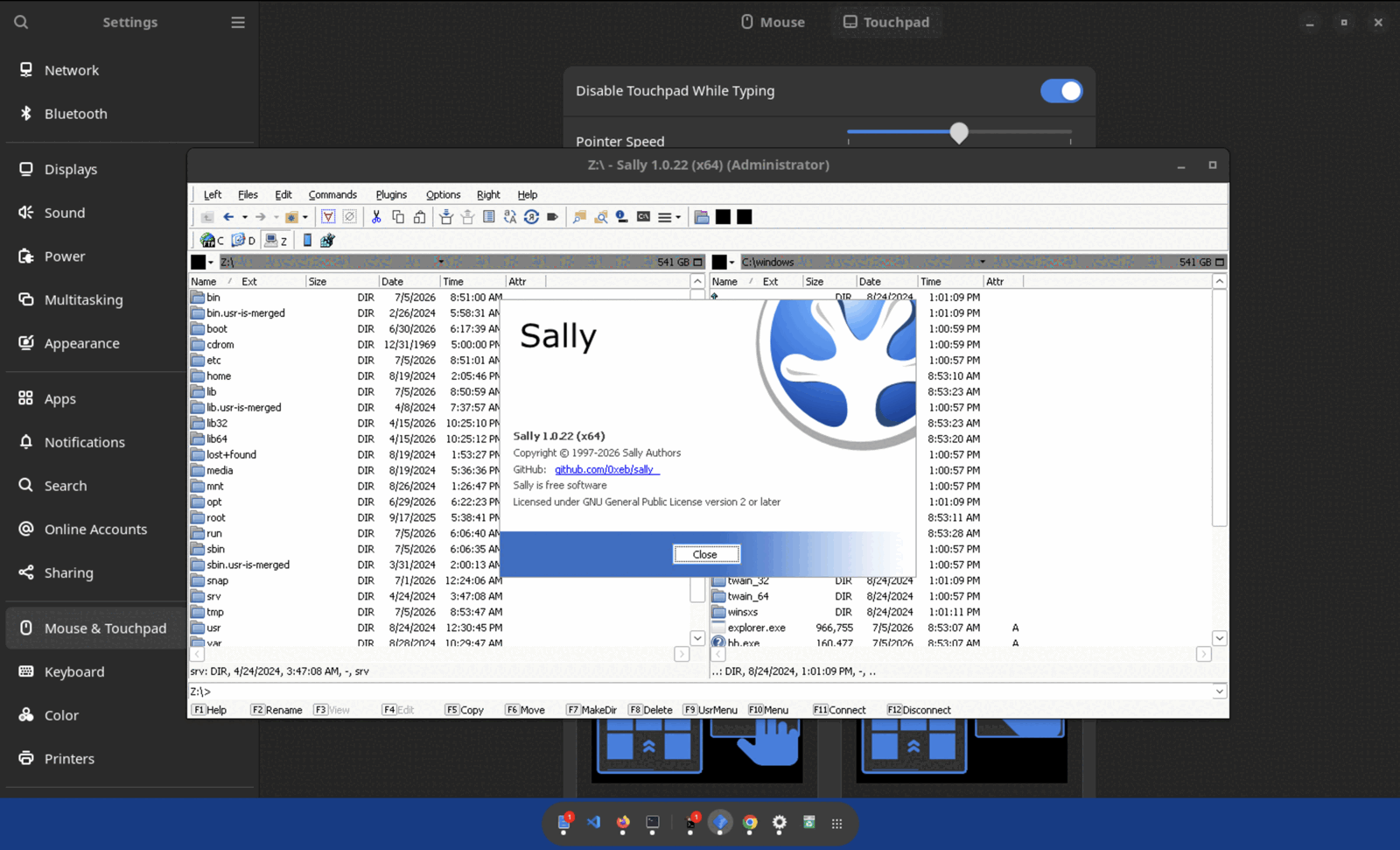Adjust the Pointer Speed slider
The width and height of the screenshot is (1400, 850).
[x=959, y=132]
